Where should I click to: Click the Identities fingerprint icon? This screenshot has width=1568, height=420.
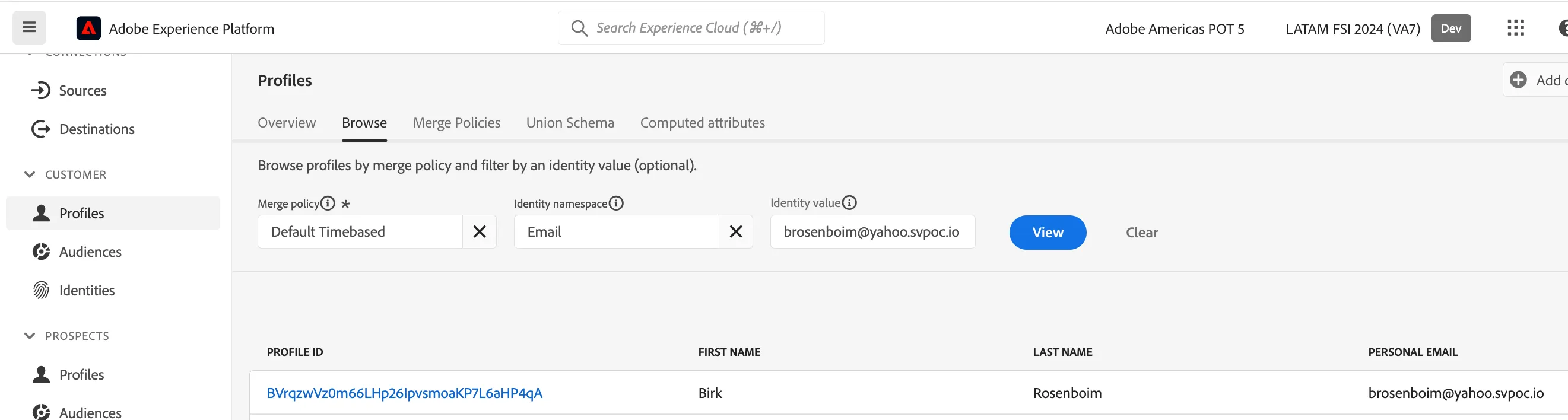pos(41,290)
